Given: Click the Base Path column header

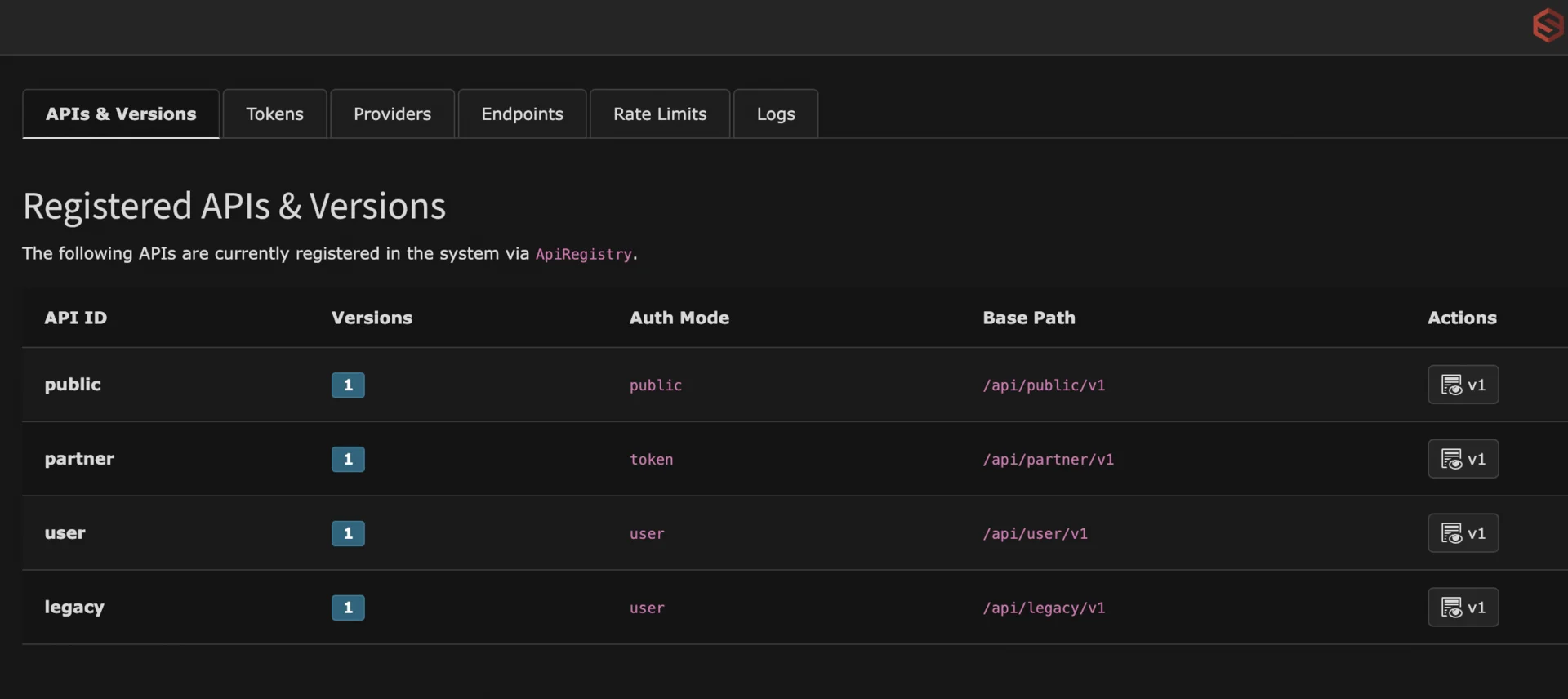Looking at the screenshot, I should [x=1029, y=318].
